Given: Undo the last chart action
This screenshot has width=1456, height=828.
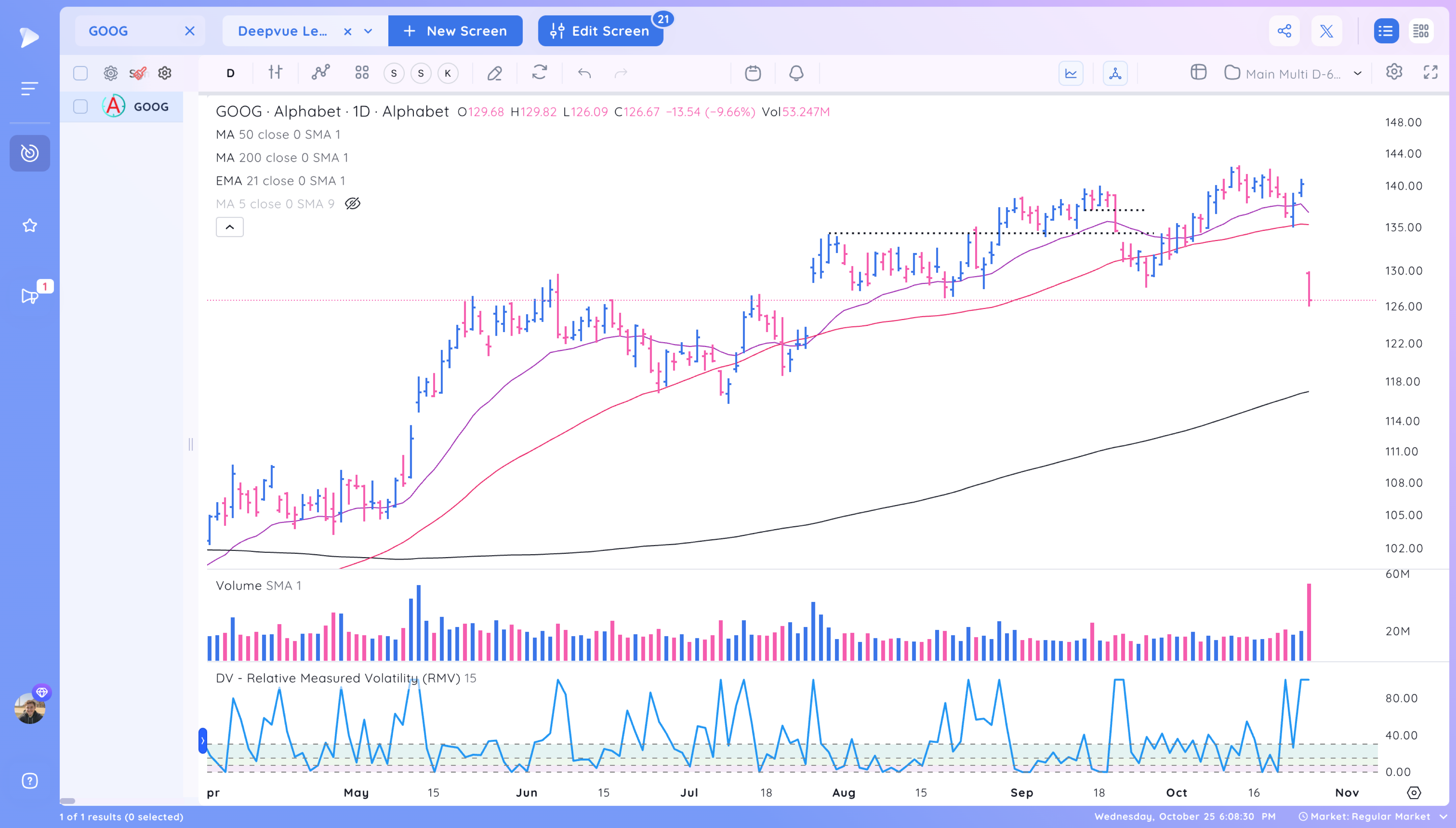Looking at the screenshot, I should [x=584, y=73].
